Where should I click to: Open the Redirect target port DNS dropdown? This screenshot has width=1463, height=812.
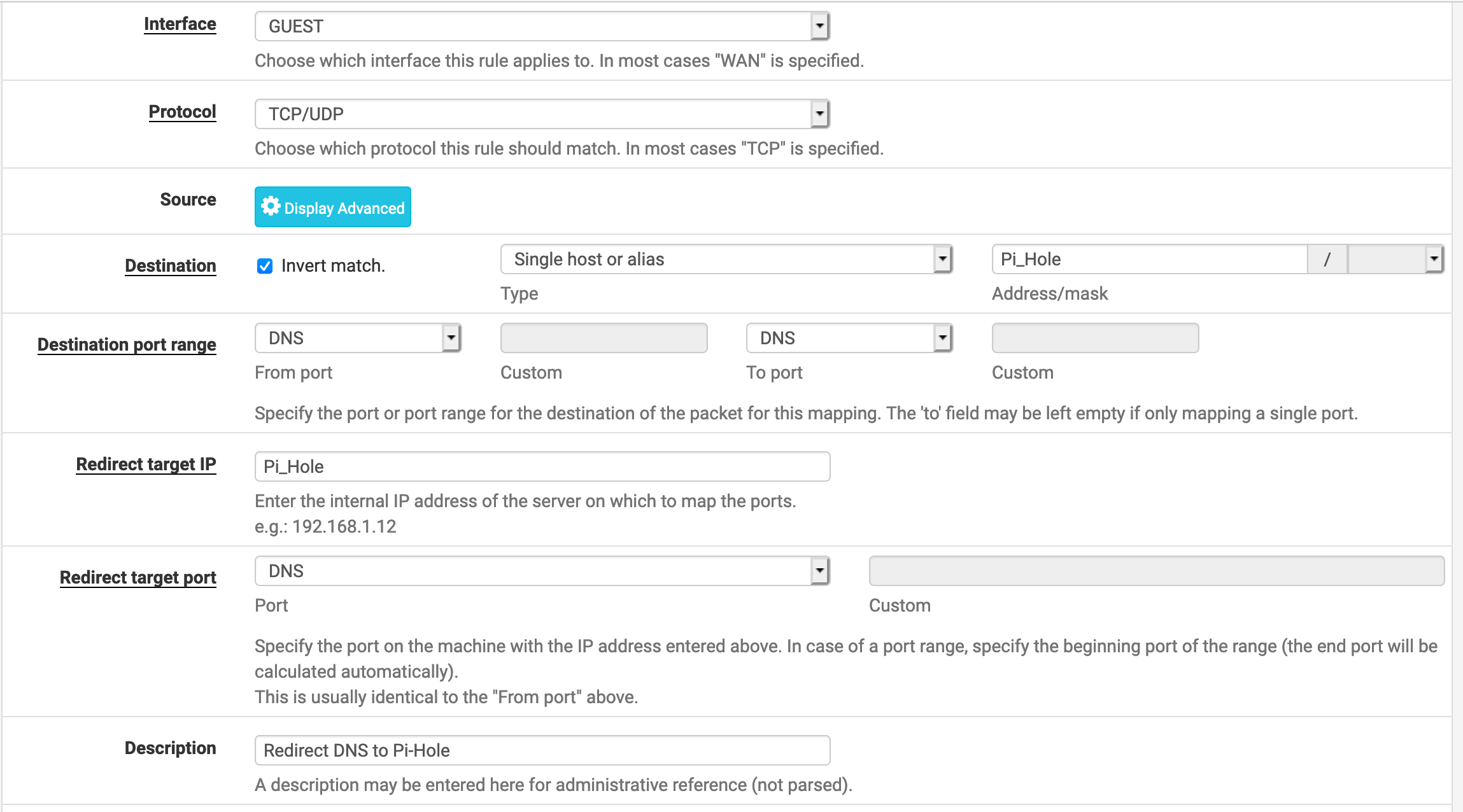(x=820, y=570)
